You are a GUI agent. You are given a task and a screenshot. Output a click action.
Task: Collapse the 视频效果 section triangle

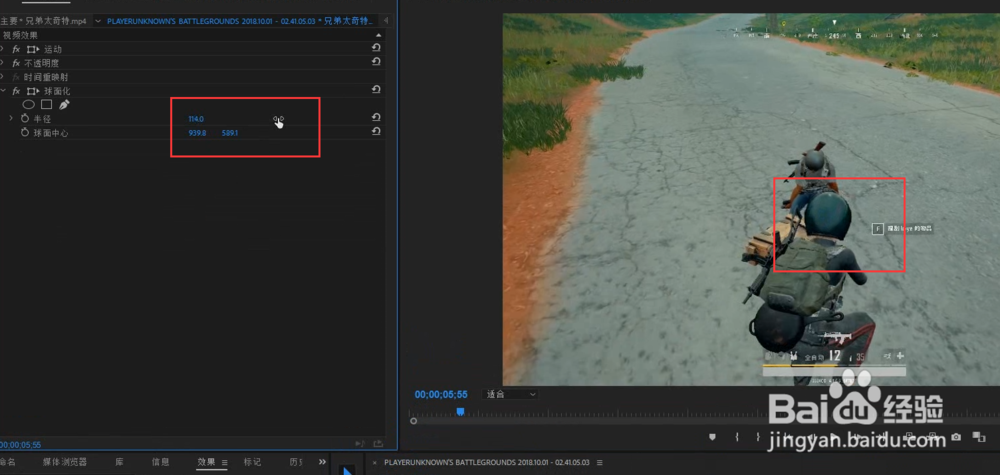click(x=379, y=35)
